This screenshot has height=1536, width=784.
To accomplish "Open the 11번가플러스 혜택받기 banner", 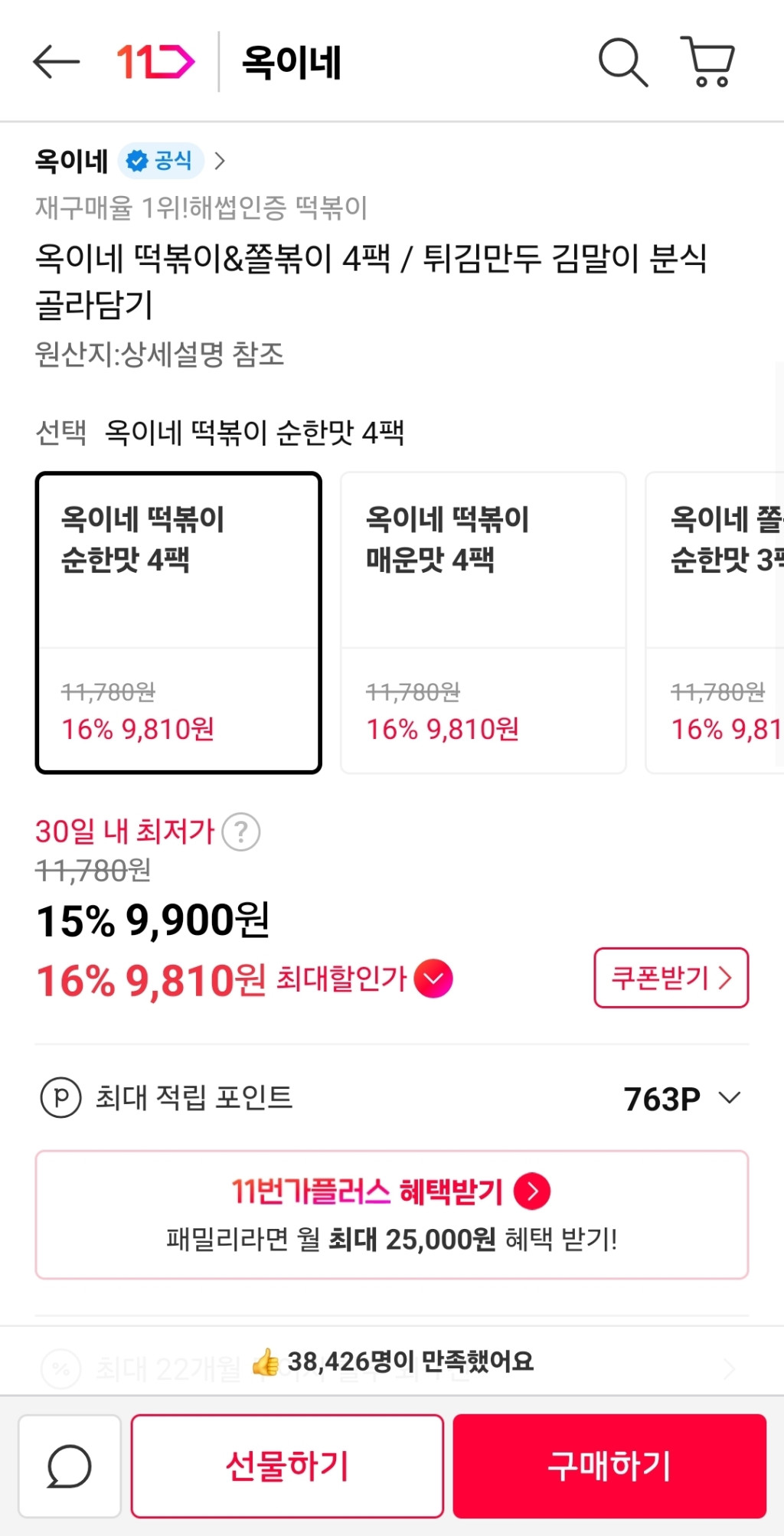I will pos(391,1214).
